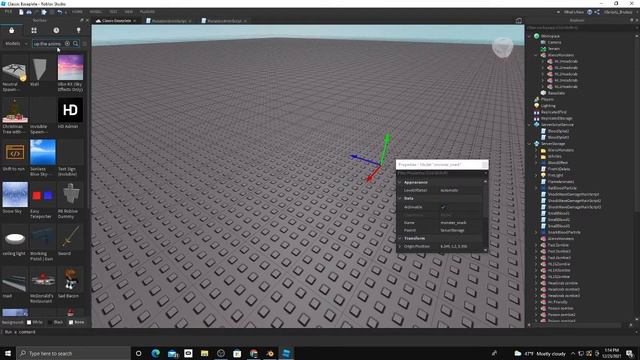Open the Toolbox Inventory grid icon
640x360 pixels.
tap(34, 31)
